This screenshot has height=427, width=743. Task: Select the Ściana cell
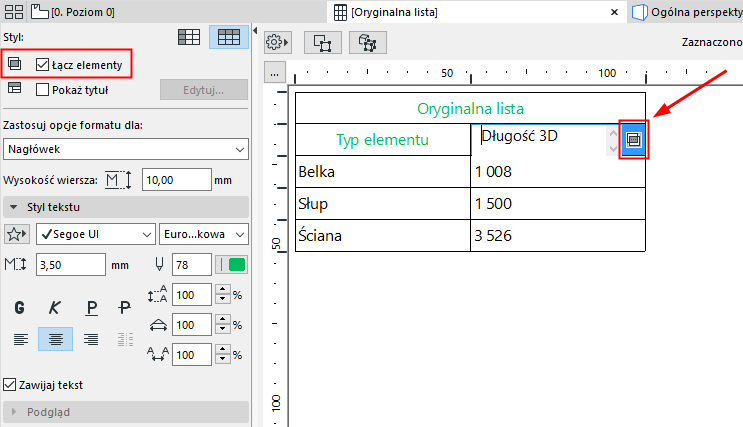382,236
